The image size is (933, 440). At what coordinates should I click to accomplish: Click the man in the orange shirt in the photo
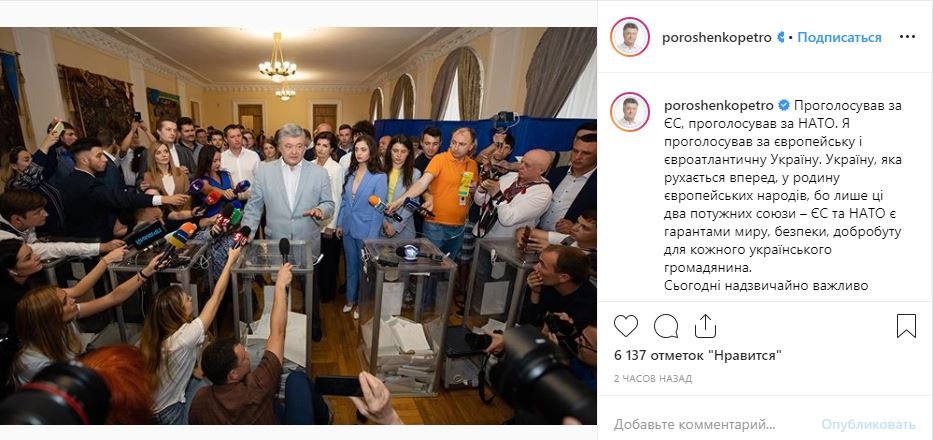click(x=449, y=191)
